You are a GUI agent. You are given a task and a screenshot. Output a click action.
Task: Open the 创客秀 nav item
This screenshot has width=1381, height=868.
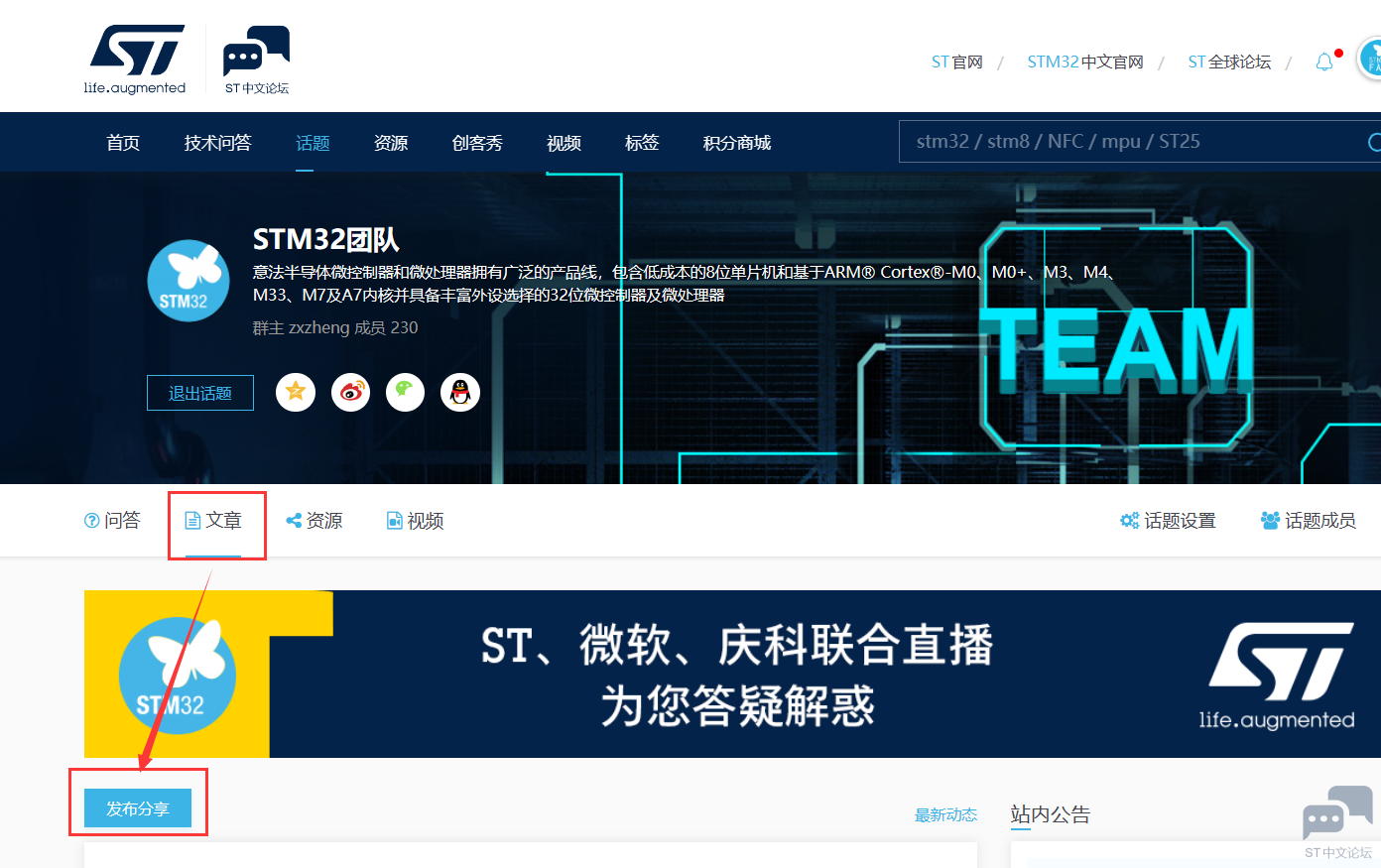click(477, 143)
